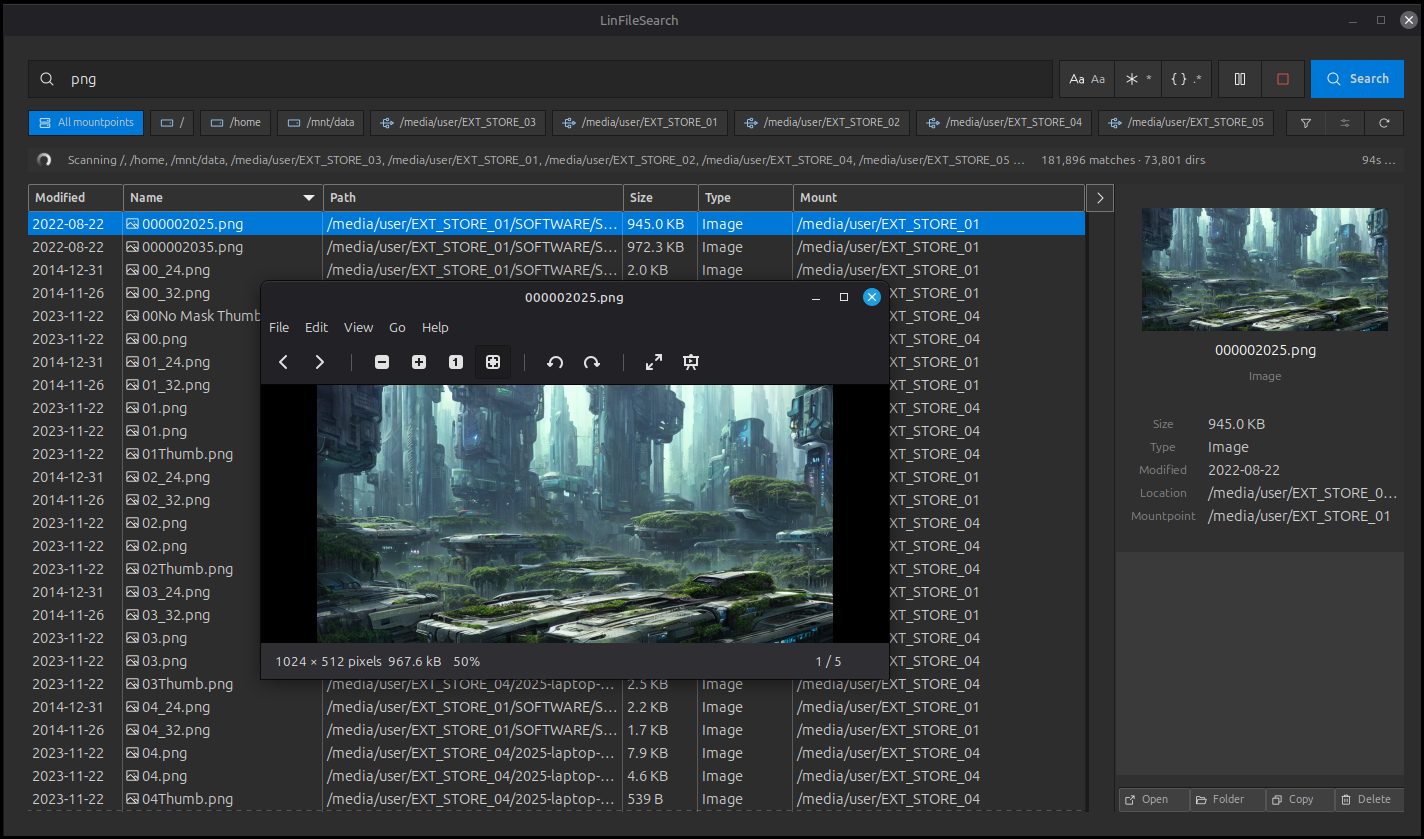Sort using Name column dropdown arrow
The width and height of the screenshot is (1424, 839).
pos(309,198)
